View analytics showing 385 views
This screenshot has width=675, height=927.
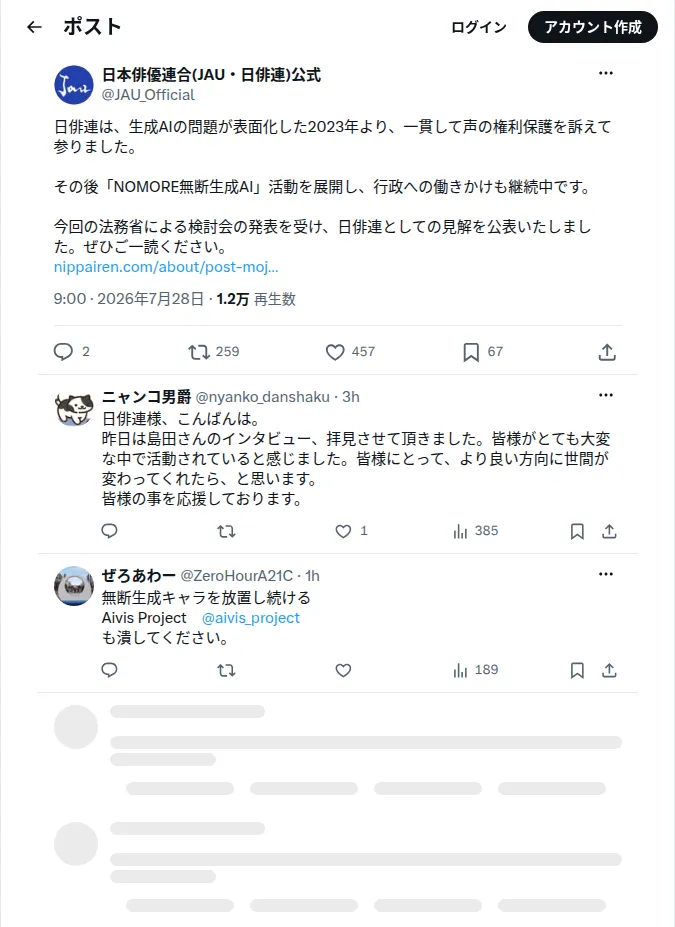coord(476,531)
